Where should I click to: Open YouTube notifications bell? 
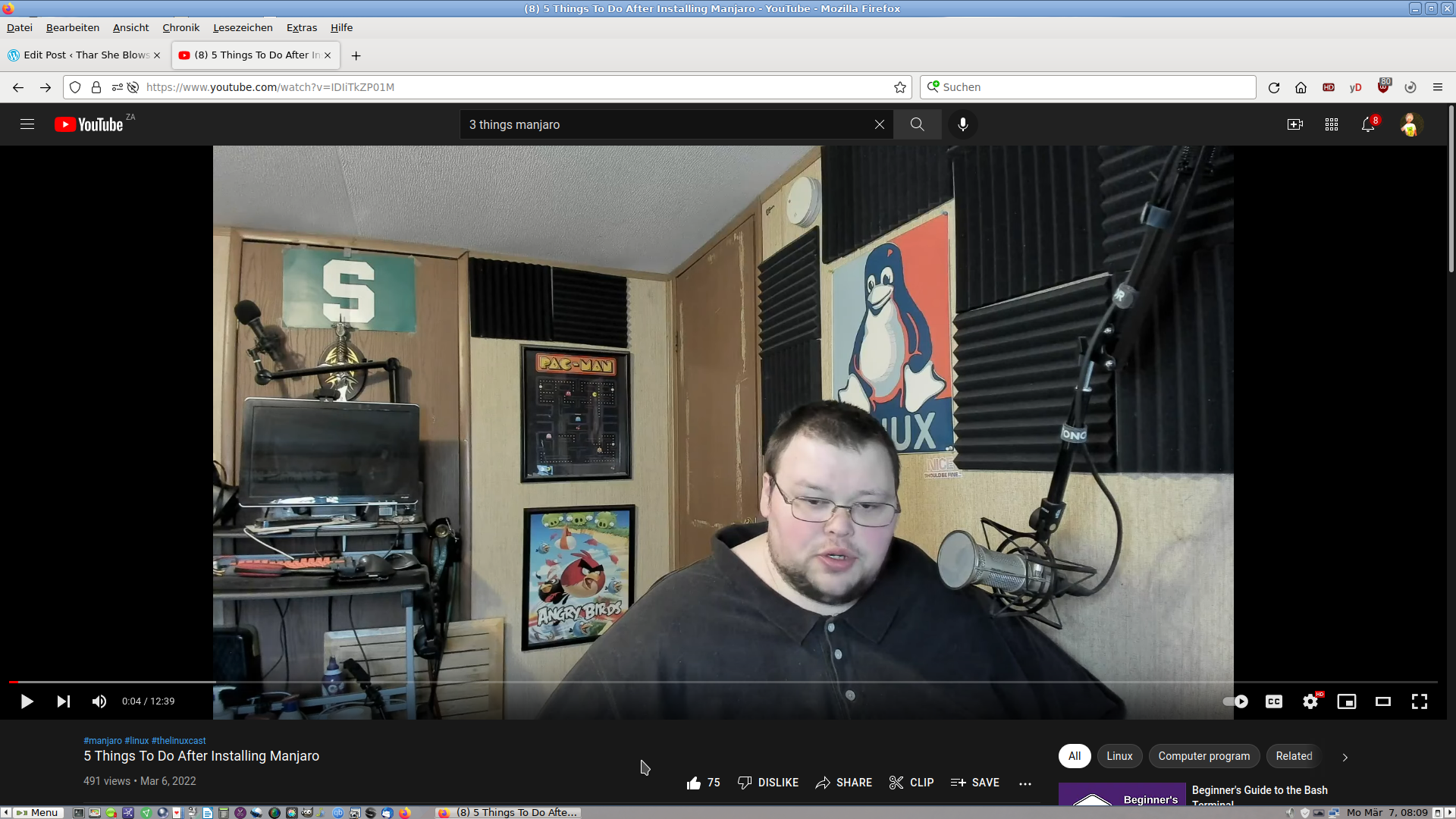coord(1369,124)
